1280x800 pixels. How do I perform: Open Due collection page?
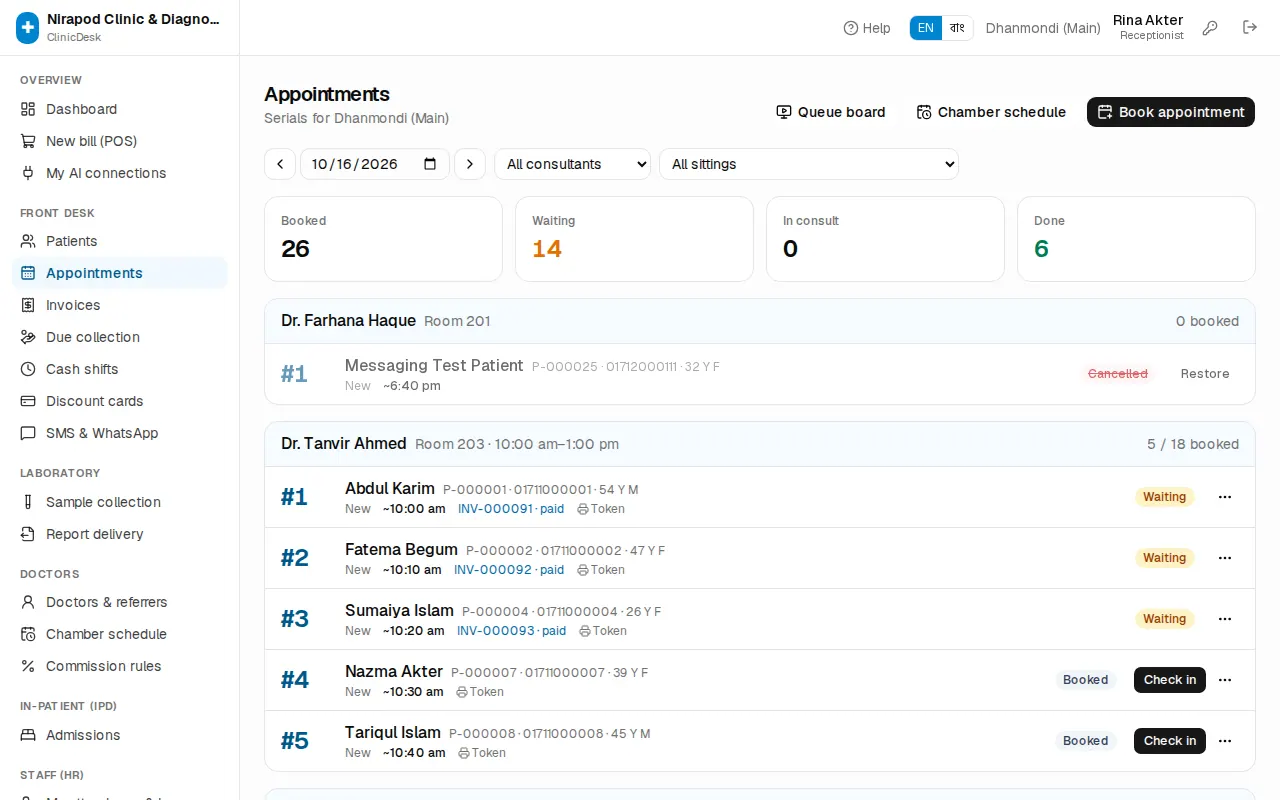click(x=120, y=337)
